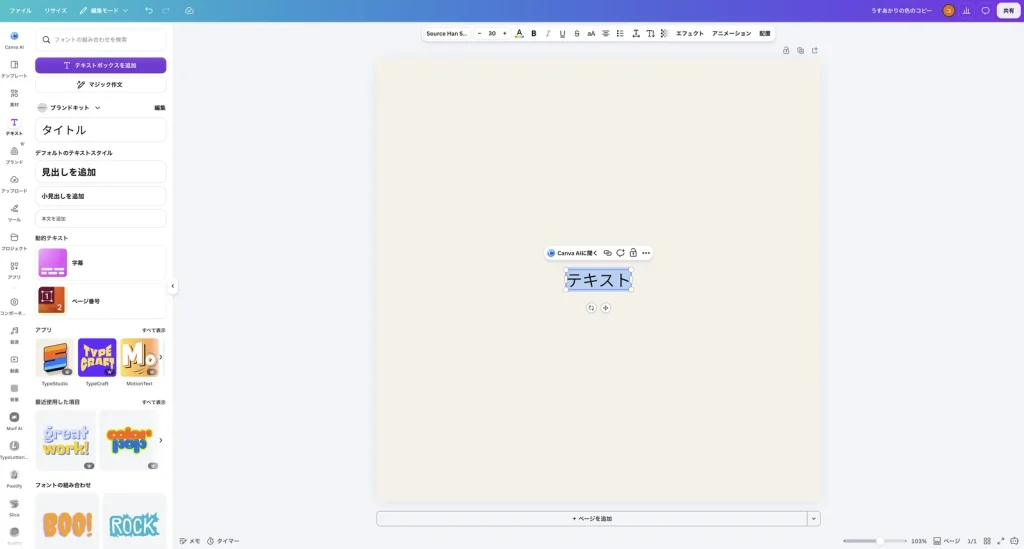Open the ブランド (Brand) sidebar panel
This screenshot has height=549, width=1024.
[x=14, y=155]
